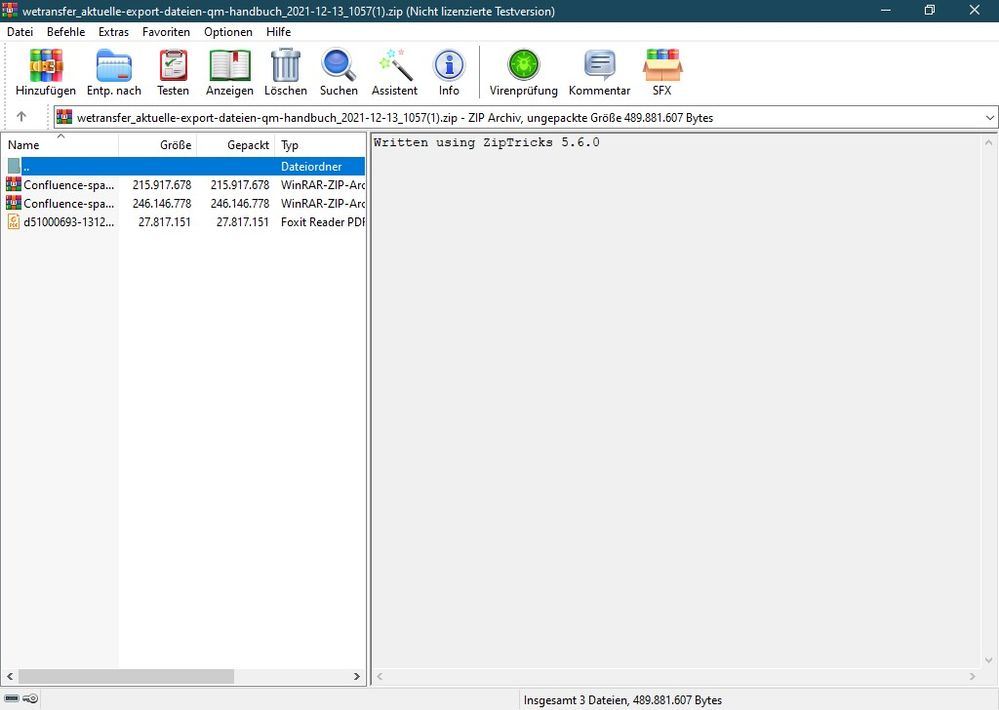999x710 pixels.
Task: Click the PDF icon of d51000693 file
Action: coord(13,222)
